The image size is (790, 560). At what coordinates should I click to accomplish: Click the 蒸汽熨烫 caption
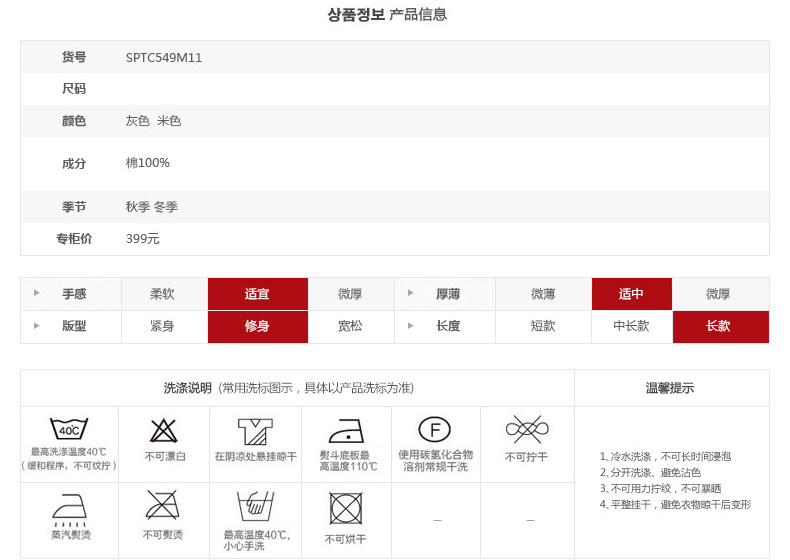tap(71, 535)
